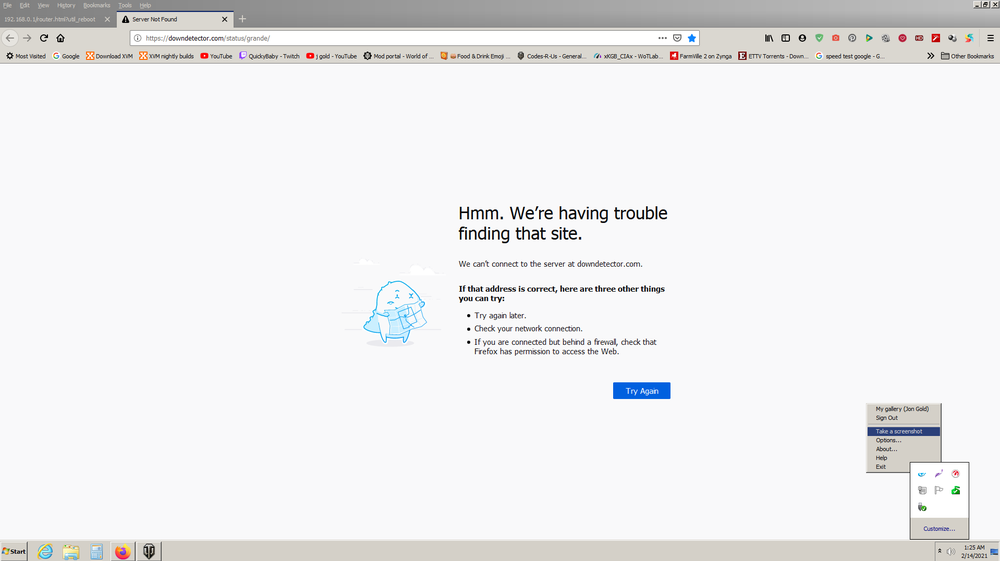The image size is (1000, 561).
Task: Click the Pinterest extension icon
Action: click(x=852, y=38)
